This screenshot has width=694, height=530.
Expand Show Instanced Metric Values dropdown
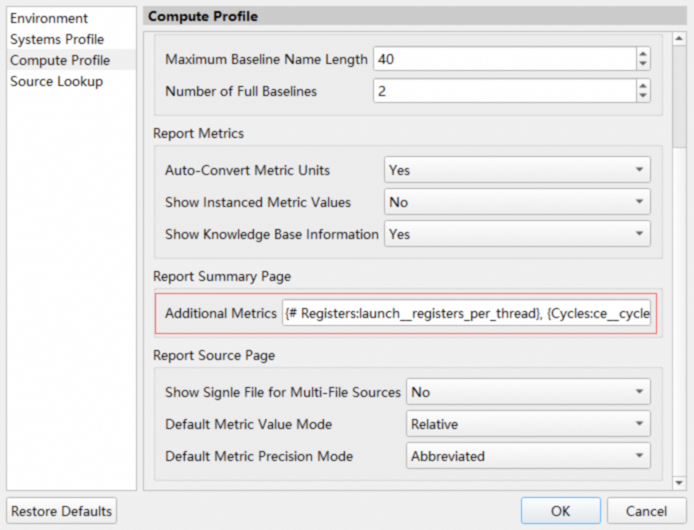pos(517,202)
